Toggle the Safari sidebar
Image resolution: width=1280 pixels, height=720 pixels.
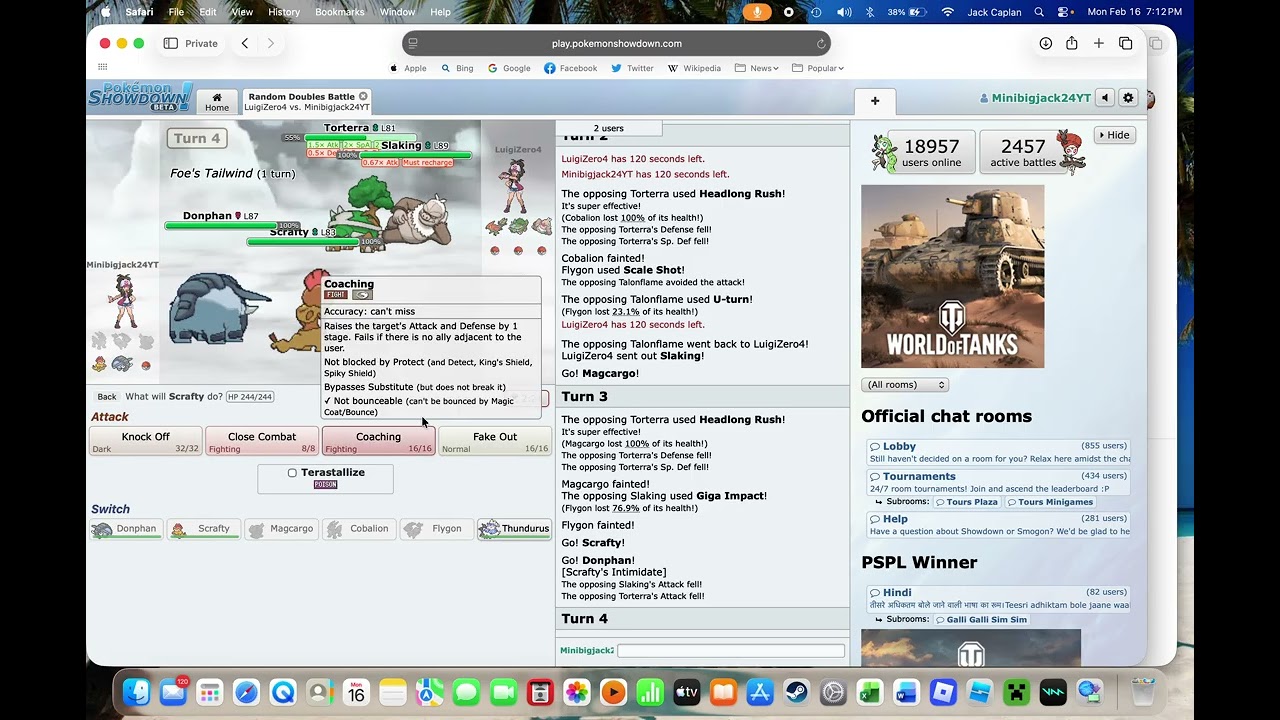point(170,43)
